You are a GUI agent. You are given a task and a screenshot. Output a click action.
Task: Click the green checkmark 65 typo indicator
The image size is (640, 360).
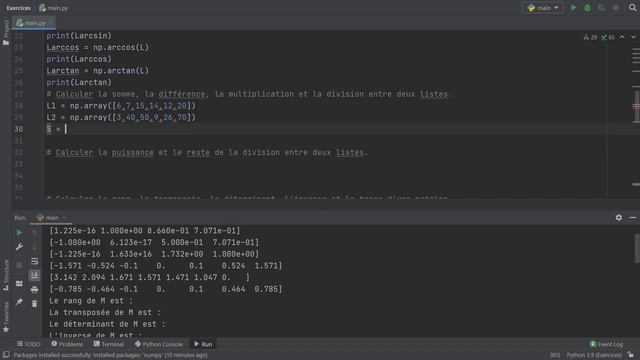pos(608,37)
